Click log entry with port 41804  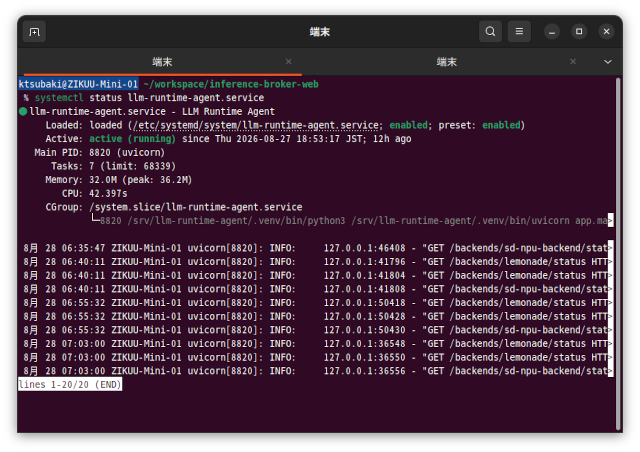click(x=317, y=276)
